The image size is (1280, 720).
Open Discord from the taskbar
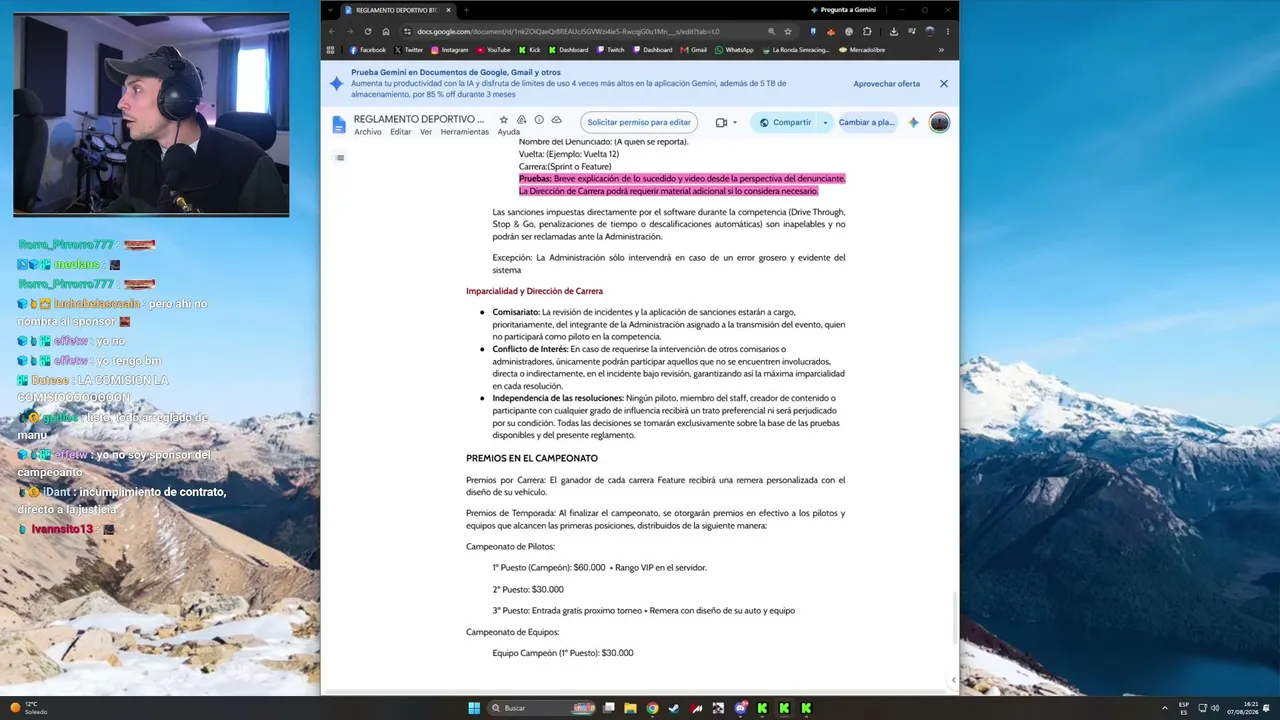(x=740, y=708)
